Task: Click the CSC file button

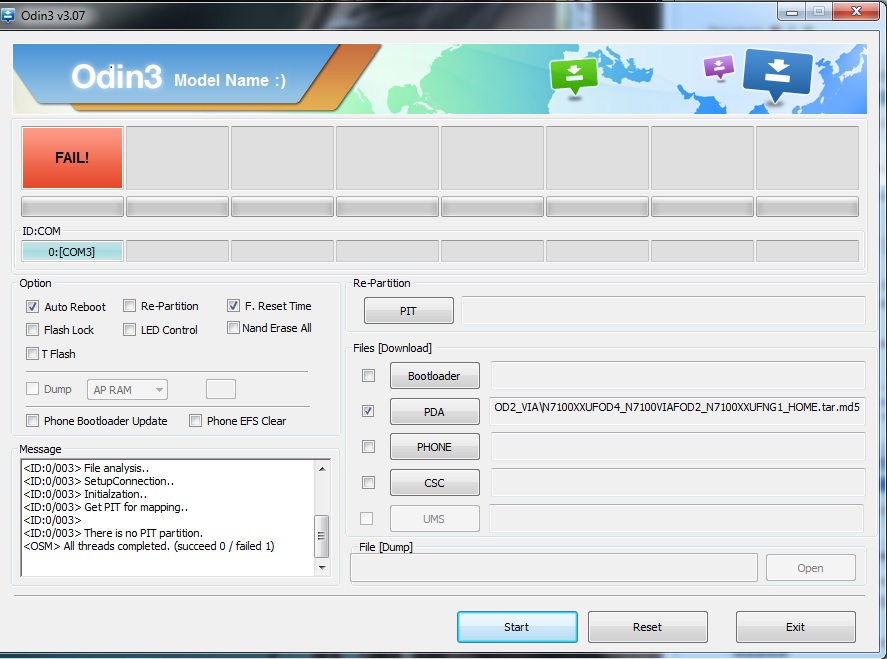Action: pyautogui.click(x=434, y=483)
